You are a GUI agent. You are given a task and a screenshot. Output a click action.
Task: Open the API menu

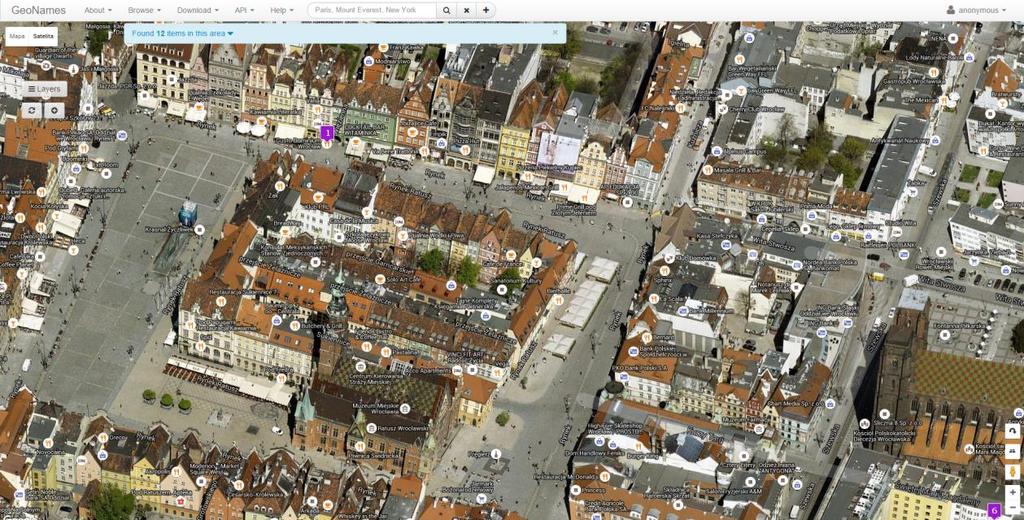pos(244,10)
